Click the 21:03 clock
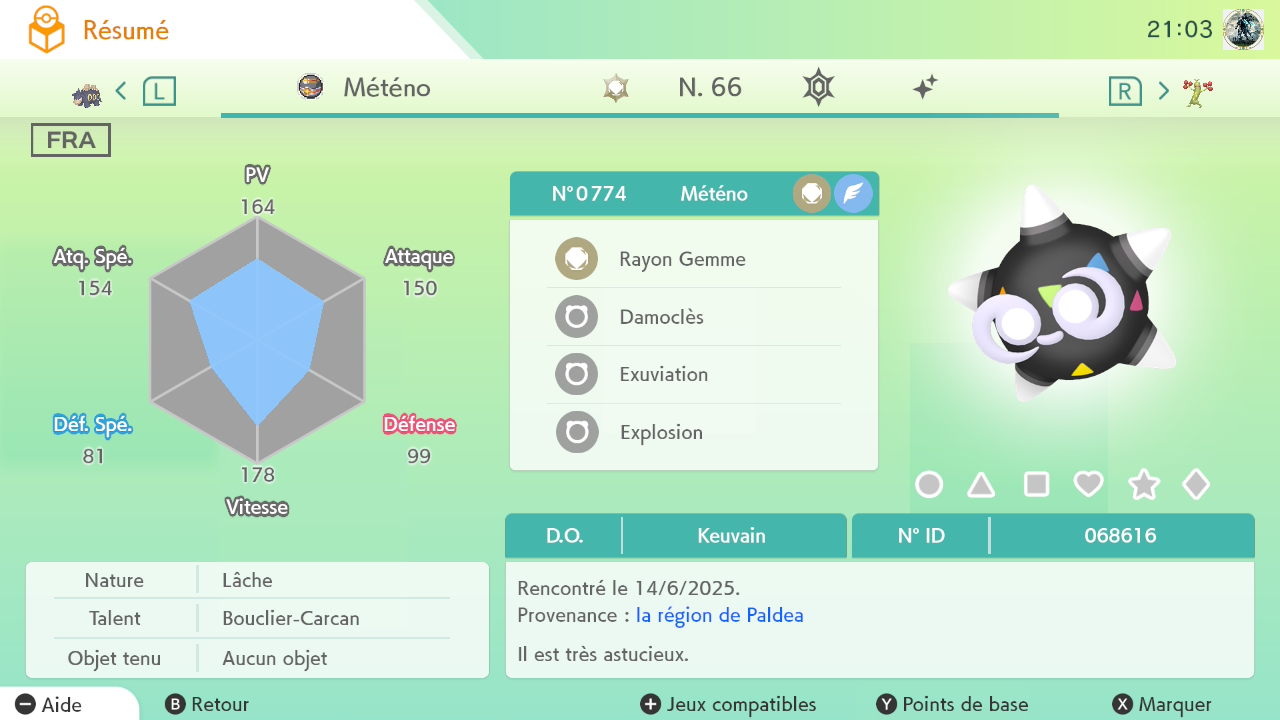 [x=1180, y=29]
